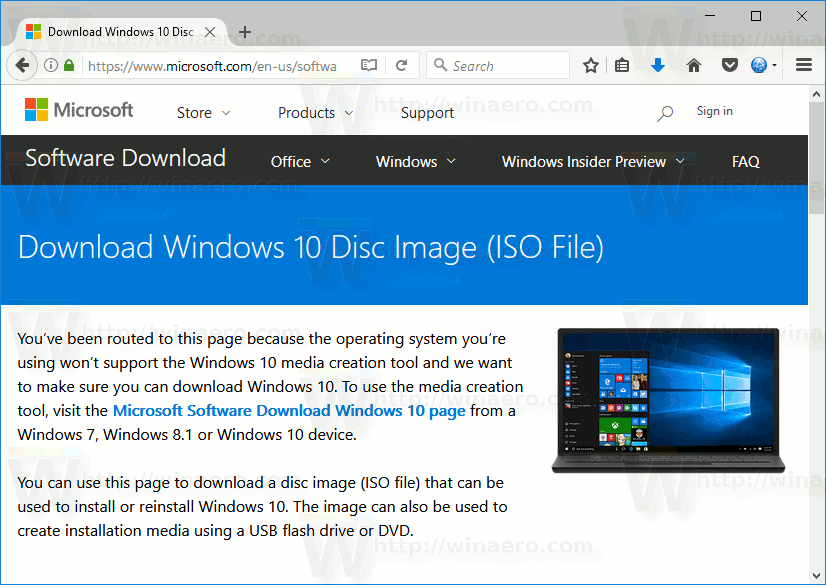Open a new tab with plus button
This screenshot has height=585, width=826.
(245, 32)
